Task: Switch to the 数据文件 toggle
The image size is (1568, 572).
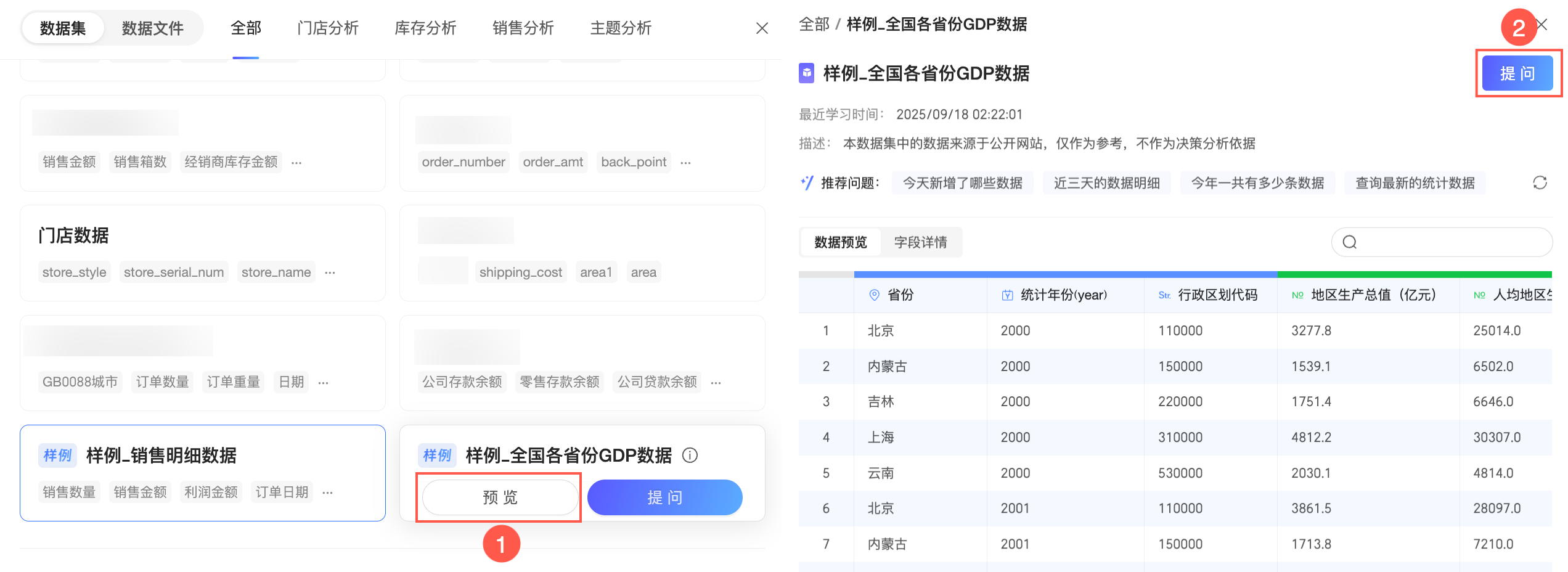Action: (x=152, y=28)
